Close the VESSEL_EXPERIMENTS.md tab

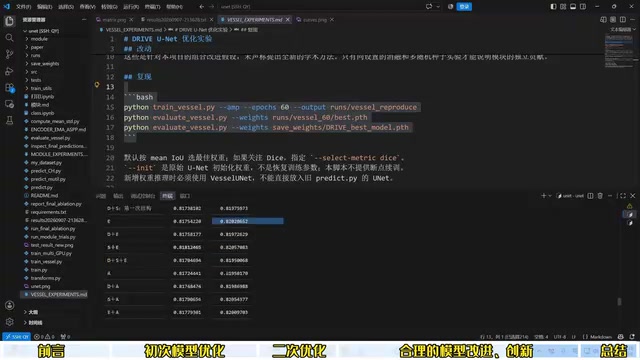click(288, 20)
